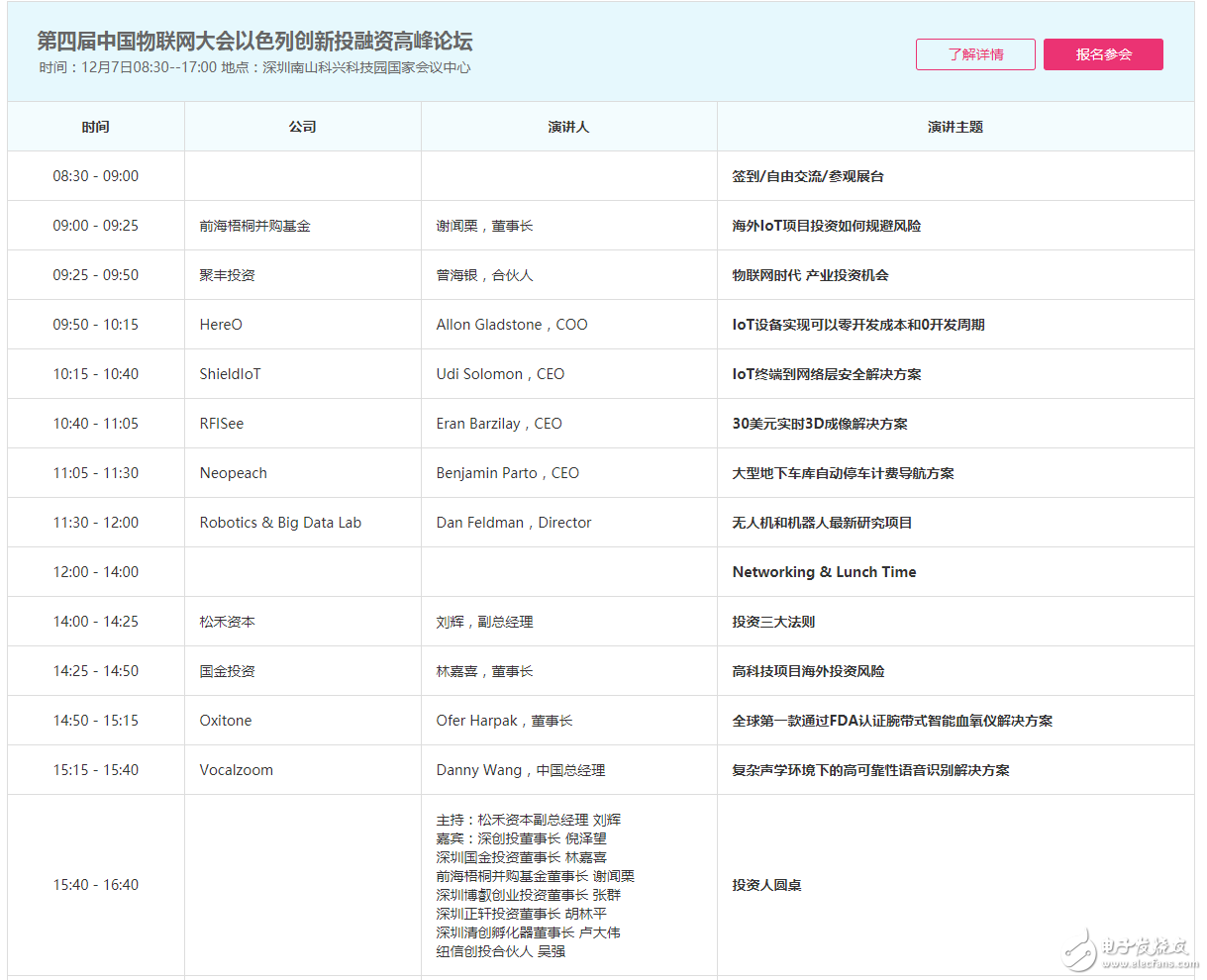The image size is (1207, 980).
Task: Click the Oxitone company name
Action: coord(226,721)
